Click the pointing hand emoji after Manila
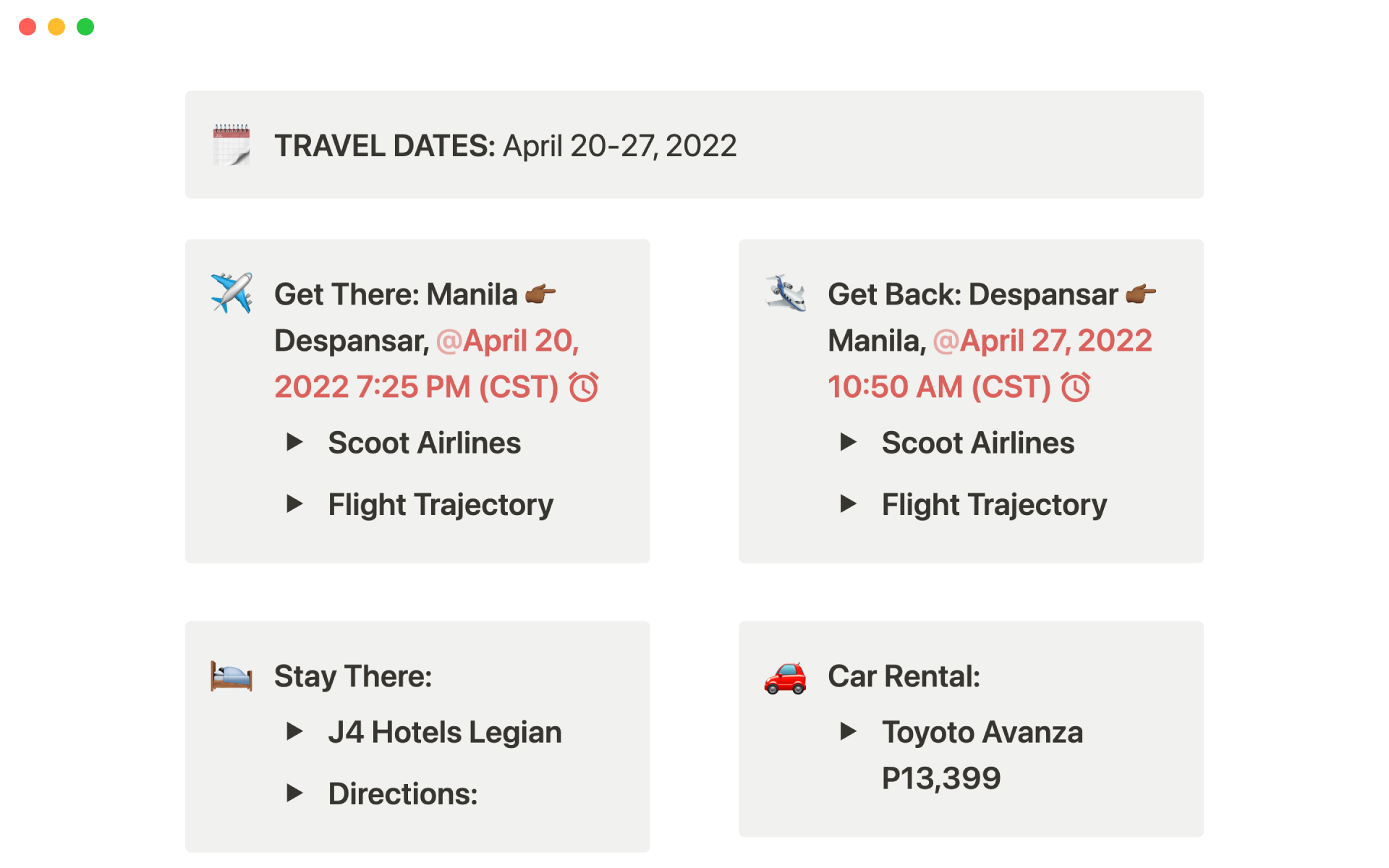The height and width of the screenshot is (868, 1389). 540,294
